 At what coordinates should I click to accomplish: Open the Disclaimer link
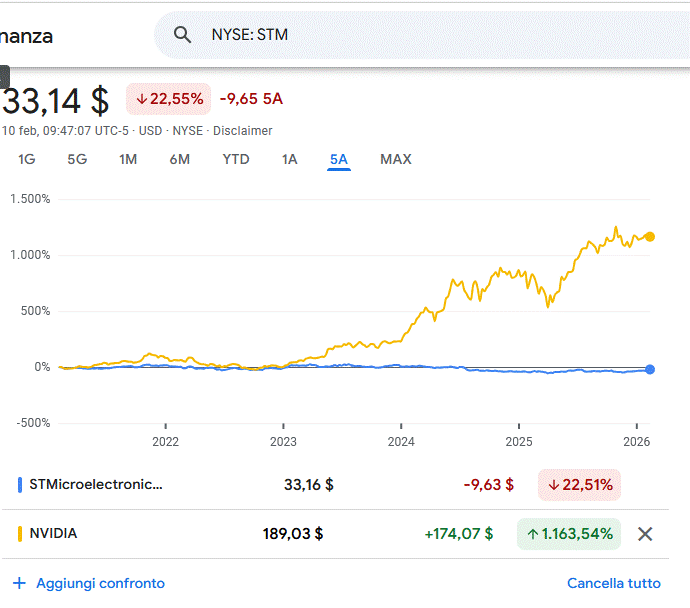(242, 131)
